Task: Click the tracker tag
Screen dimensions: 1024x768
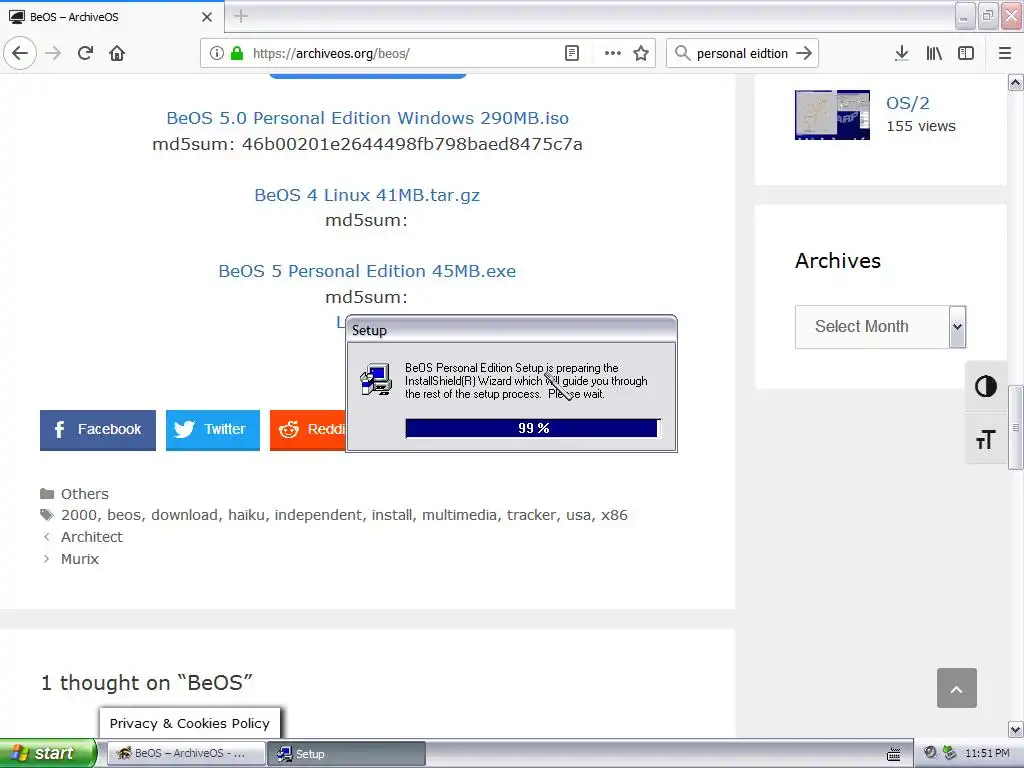Action: (x=532, y=515)
